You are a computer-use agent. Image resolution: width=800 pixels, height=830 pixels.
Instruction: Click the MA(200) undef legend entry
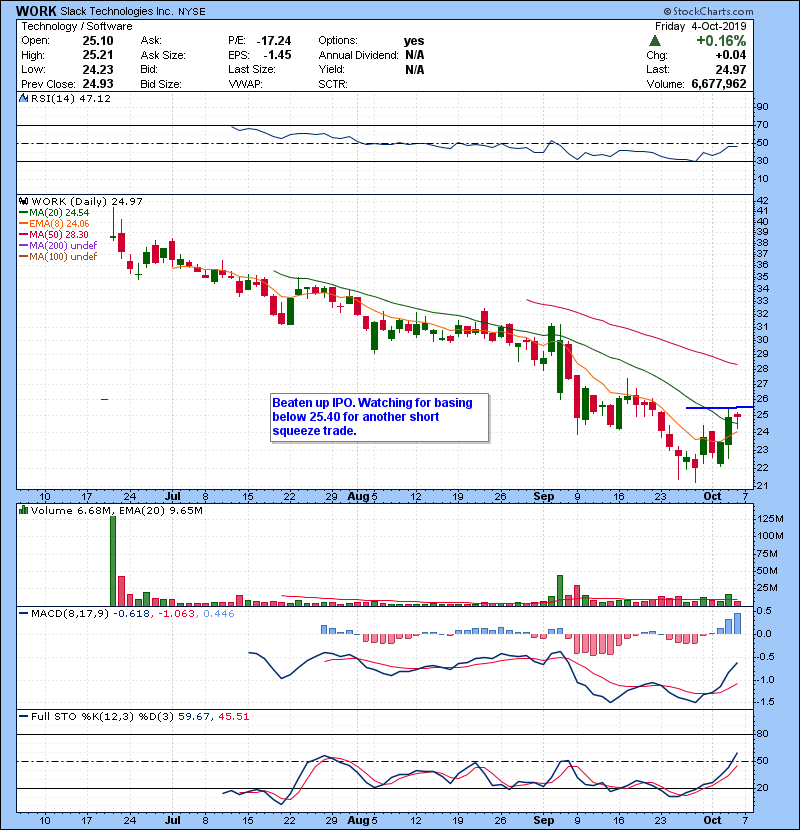click(58, 246)
